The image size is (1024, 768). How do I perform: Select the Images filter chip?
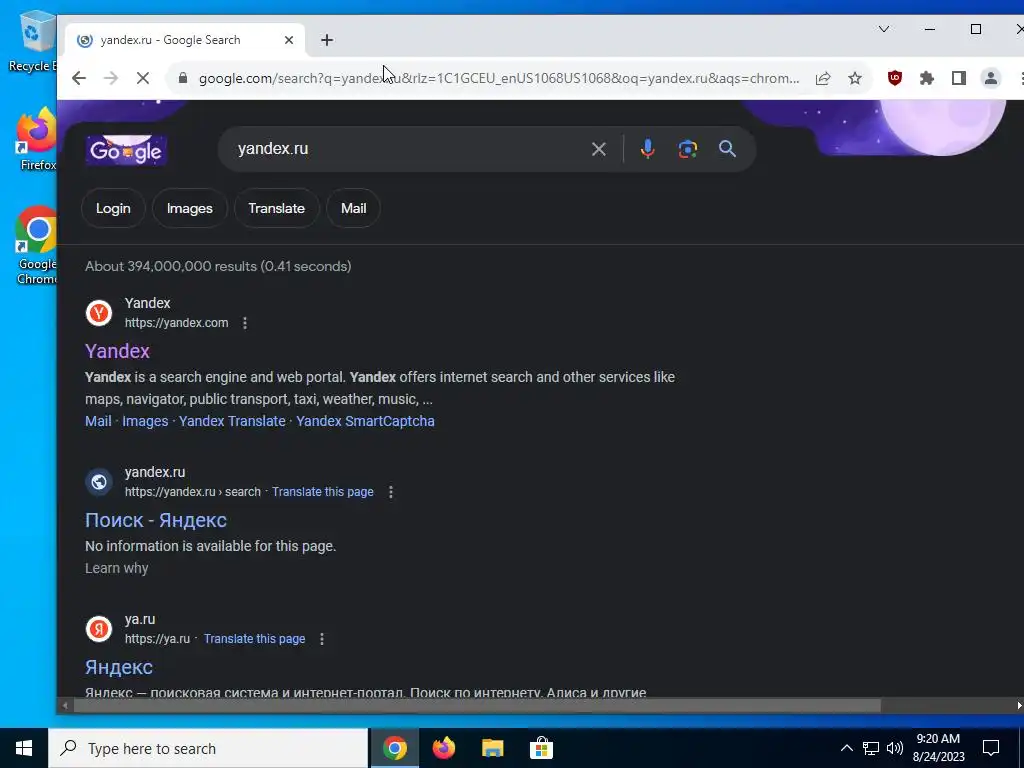click(189, 208)
